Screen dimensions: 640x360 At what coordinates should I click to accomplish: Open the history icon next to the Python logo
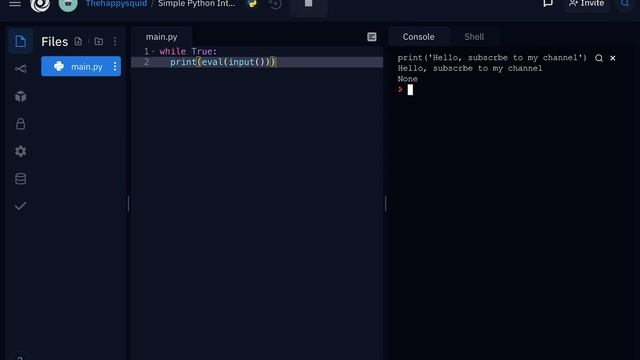276,4
